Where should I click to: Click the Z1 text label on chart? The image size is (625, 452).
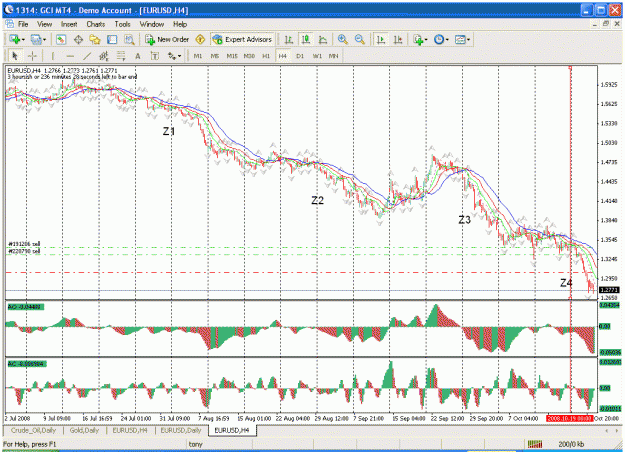(169, 131)
